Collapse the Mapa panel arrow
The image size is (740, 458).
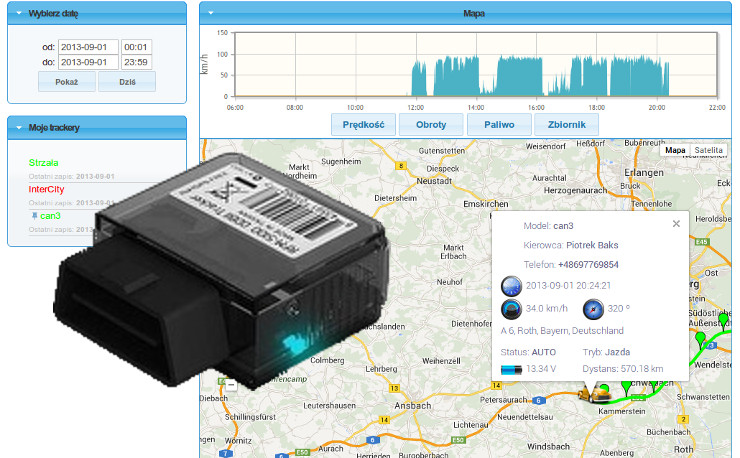pyautogui.click(x=210, y=13)
